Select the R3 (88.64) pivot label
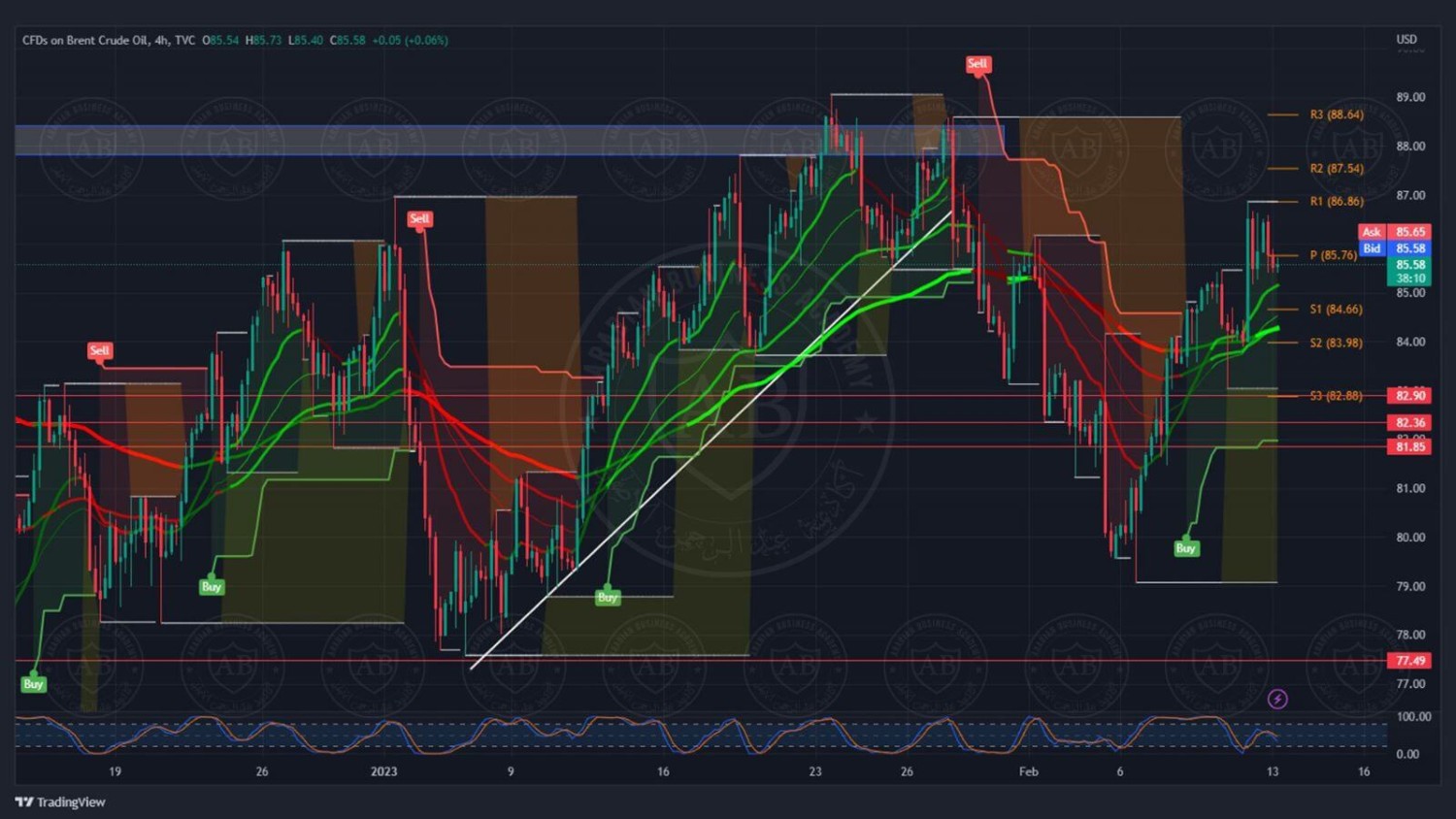Viewport: 1456px width, 819px height. coord(1337,115)
